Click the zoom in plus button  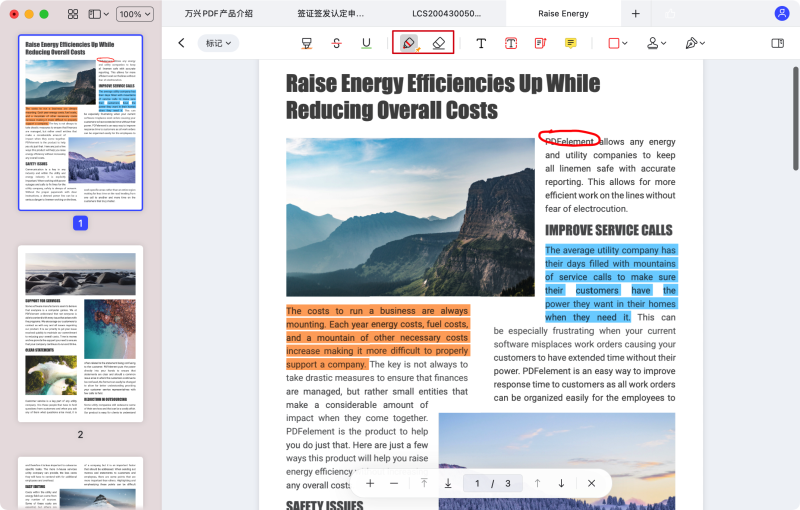[x=370, y=483]
